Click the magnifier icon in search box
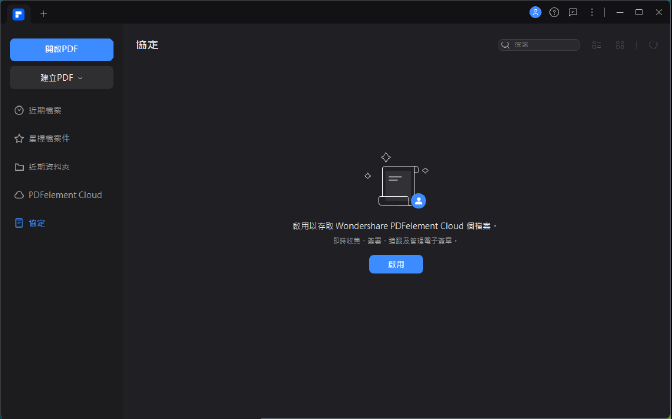This screenshot has height=419, width=672. pyautogui.click(x=506, y=45)
